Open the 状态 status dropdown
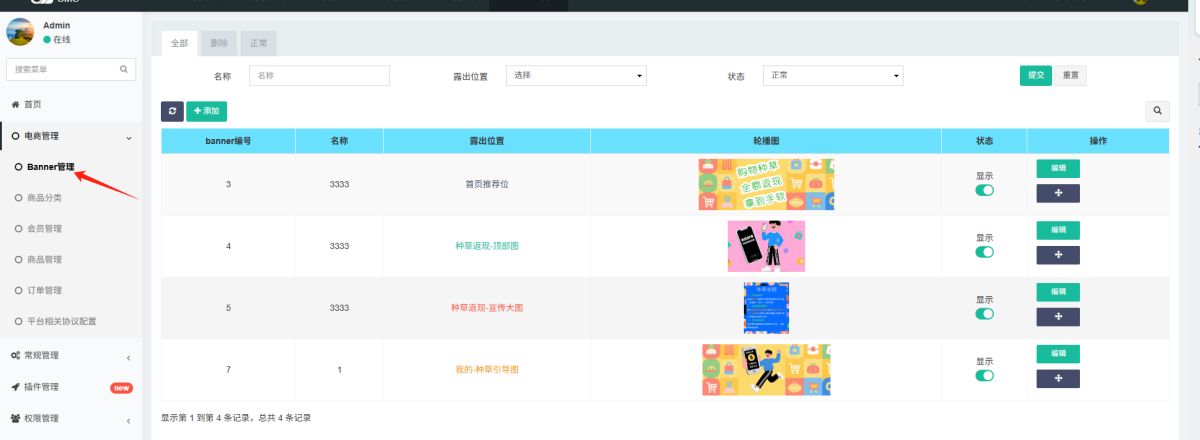The image size is (1200, 440). click(833, 76)
